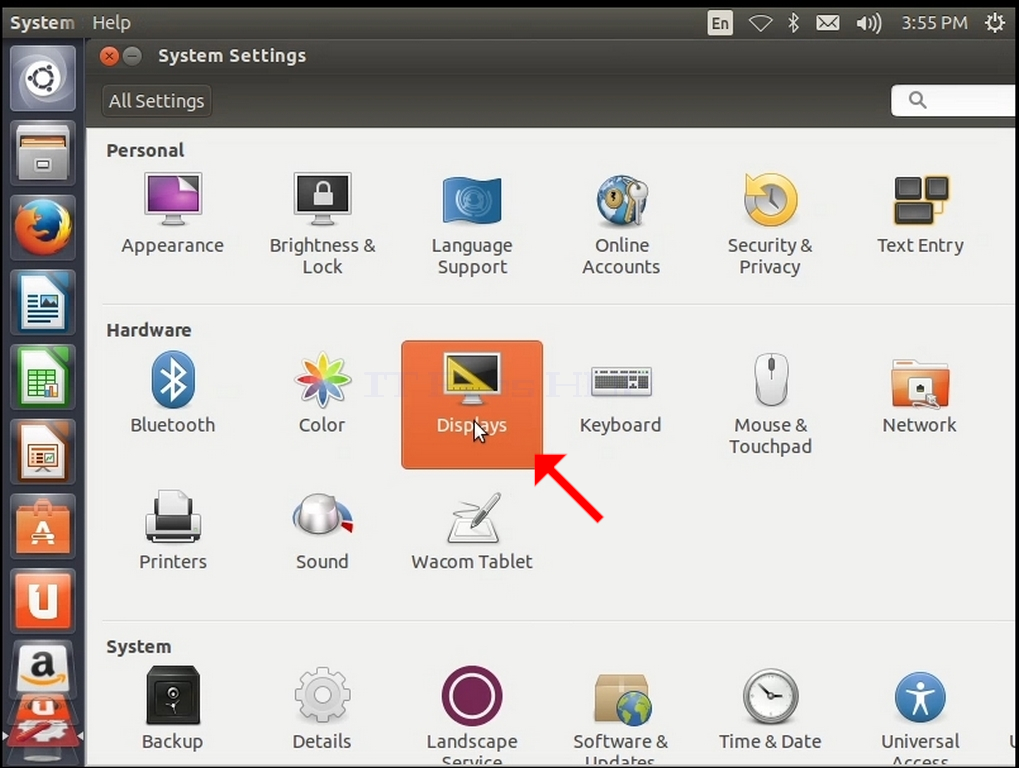Viewport: 1019px width, 768px height.
Task: Open Bluetooth settings
Action: (x=173, y=392)
